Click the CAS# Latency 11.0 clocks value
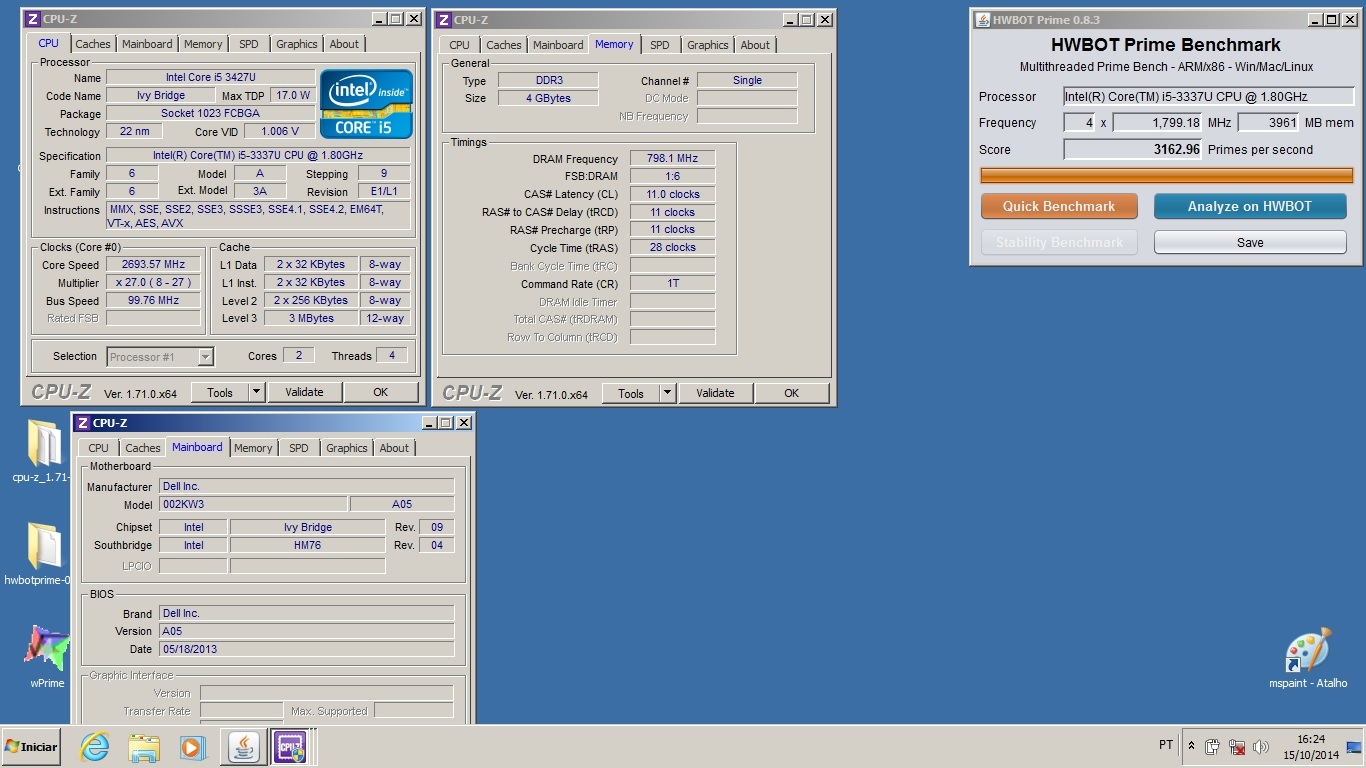The height and width of the screenshot is (768, 1366). click(x=672, y=194)
